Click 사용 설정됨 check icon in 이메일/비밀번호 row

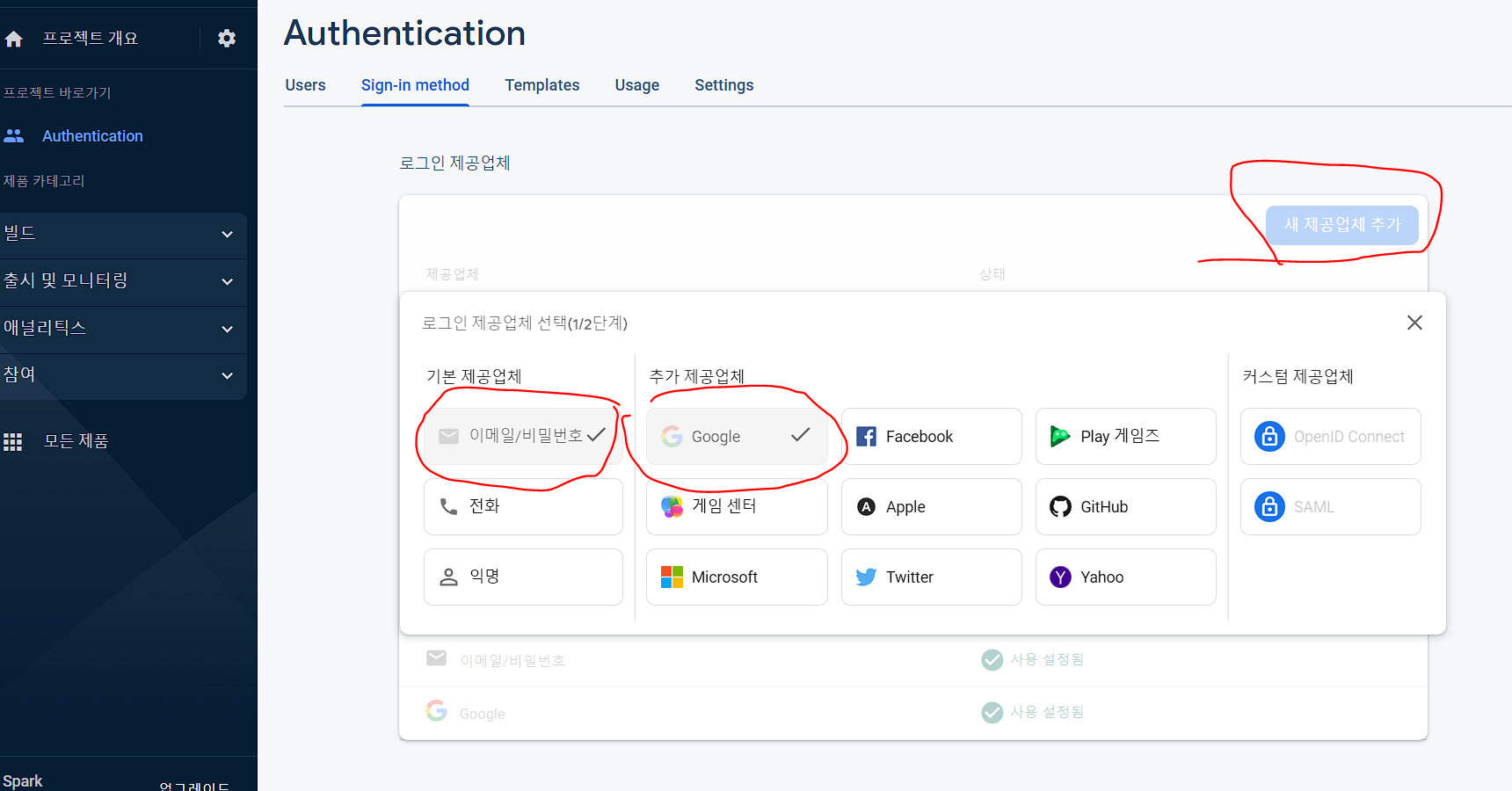click(992, 659)
